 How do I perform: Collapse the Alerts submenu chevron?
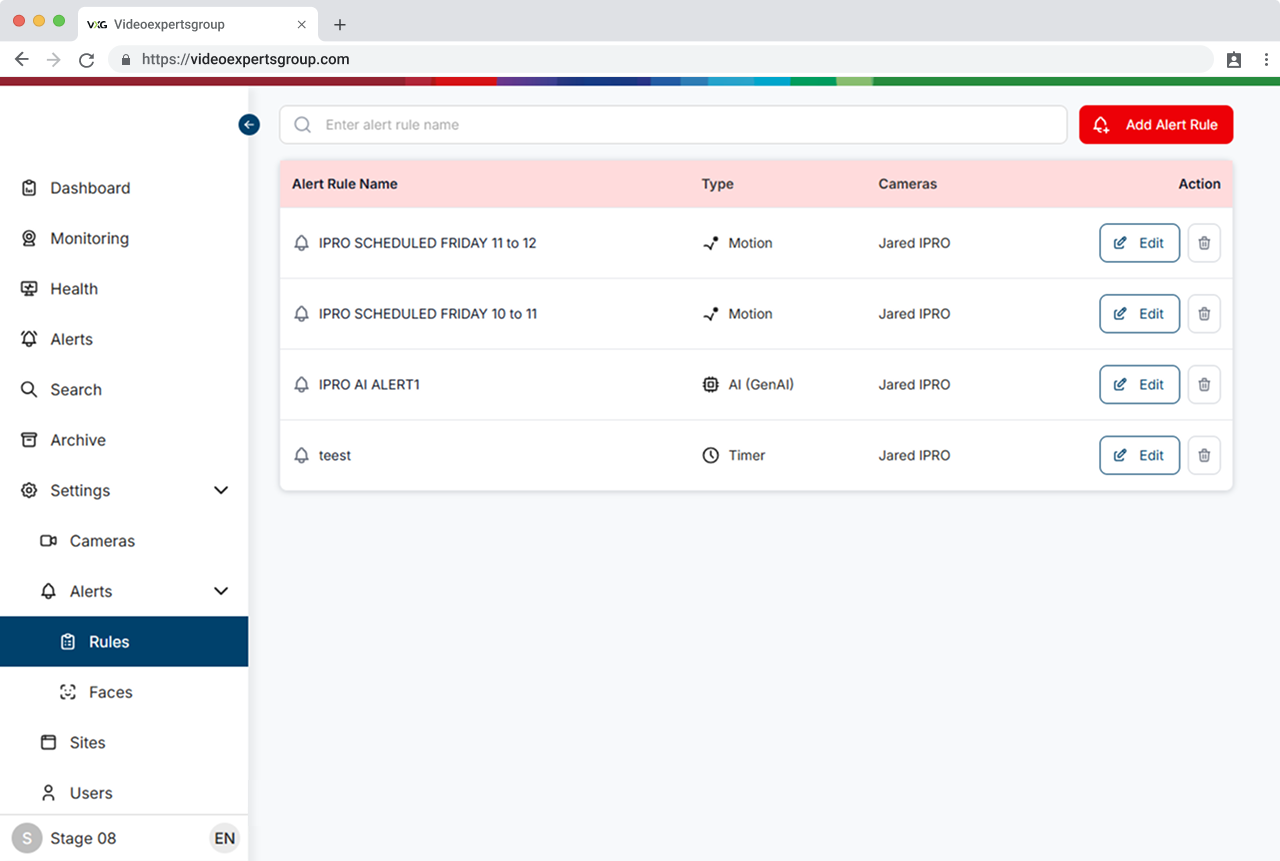point(221,592)
